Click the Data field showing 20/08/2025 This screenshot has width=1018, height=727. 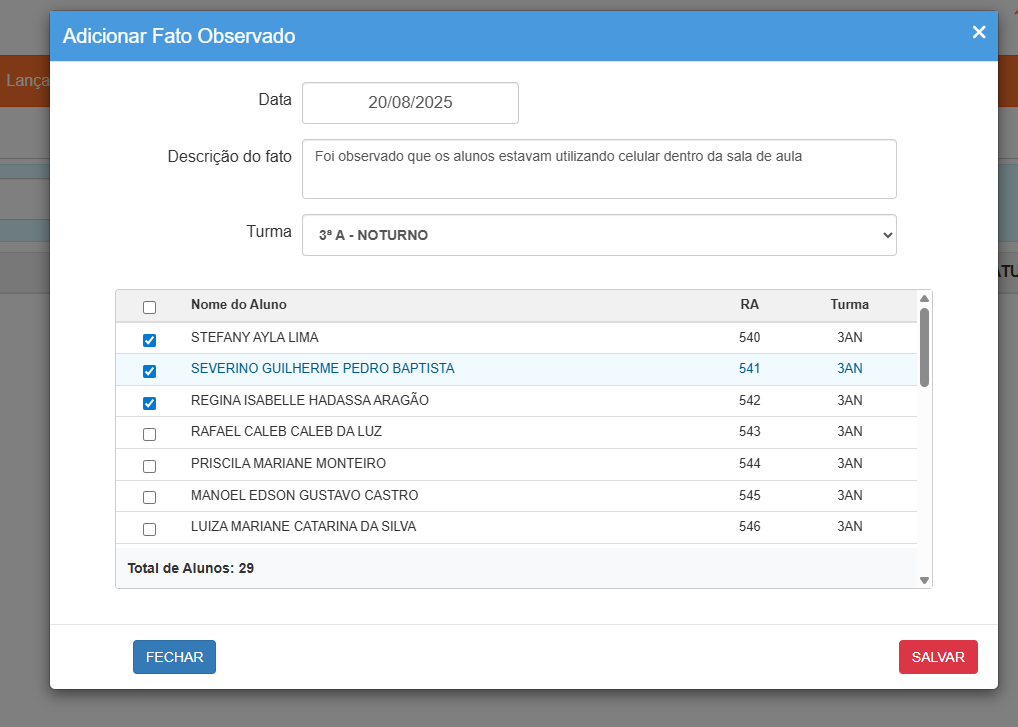click(x=410, y=103)
